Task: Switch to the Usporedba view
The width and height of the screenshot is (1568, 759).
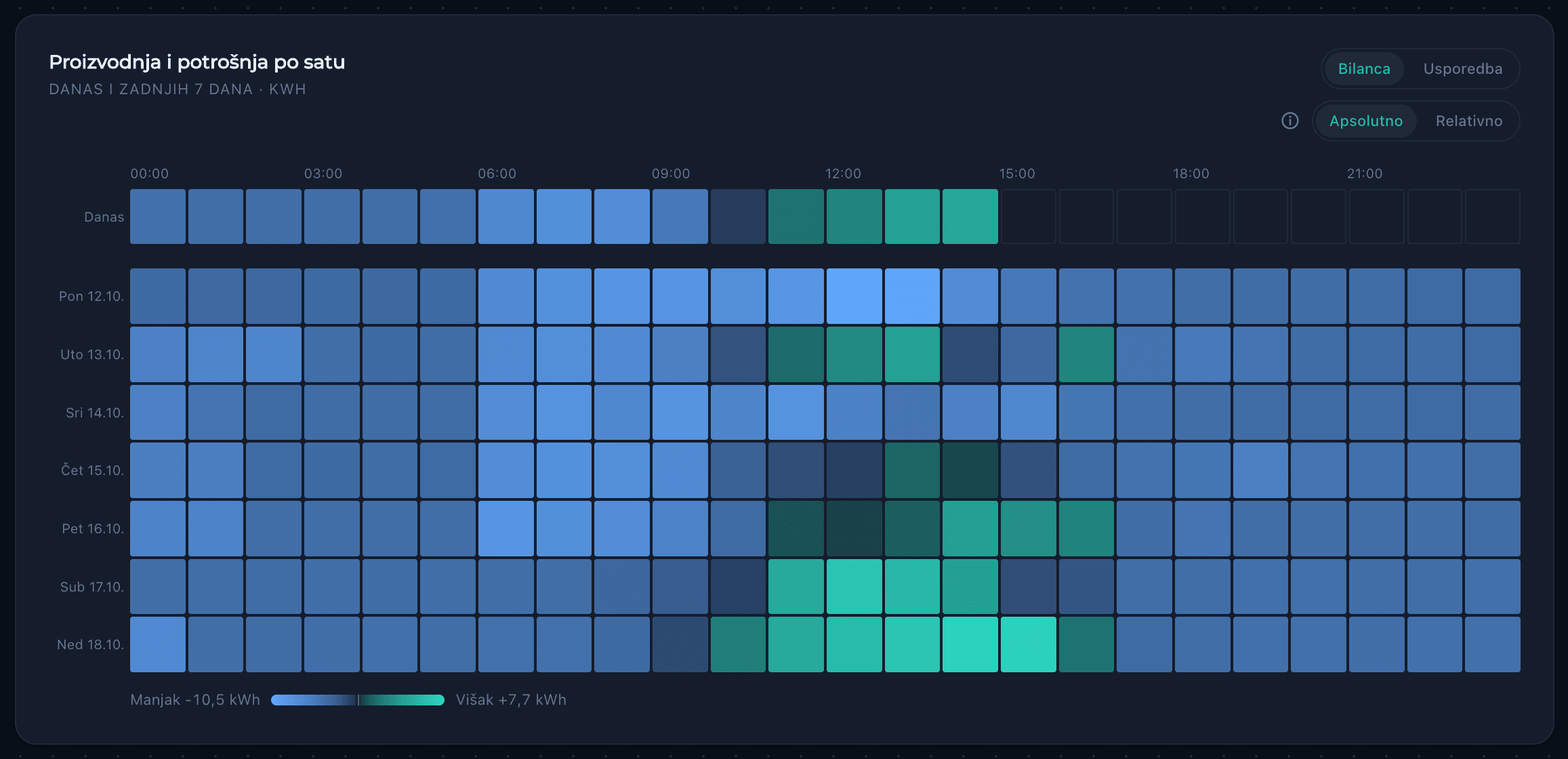Action: (x=1462, y=68)
